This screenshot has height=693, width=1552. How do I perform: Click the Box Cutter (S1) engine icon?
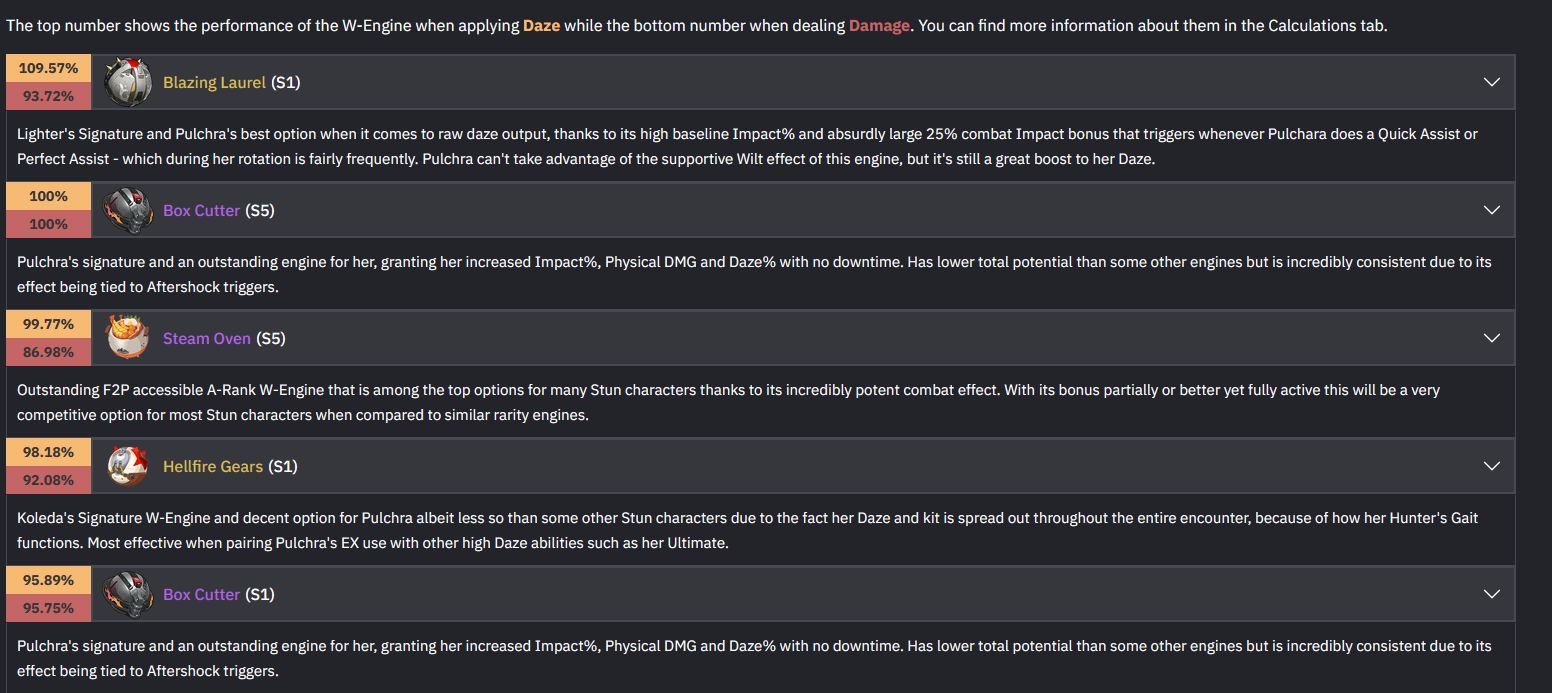pyautogui.click(x=128, y=594)
